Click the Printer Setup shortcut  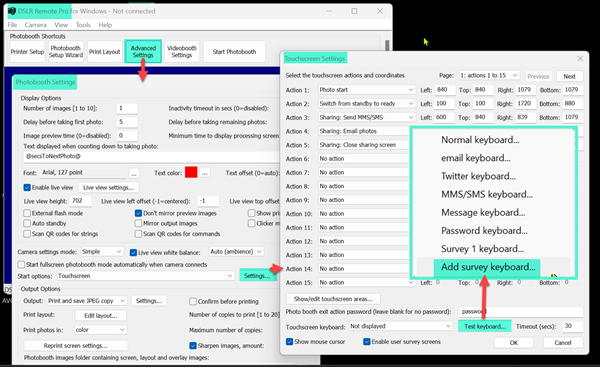27,52
